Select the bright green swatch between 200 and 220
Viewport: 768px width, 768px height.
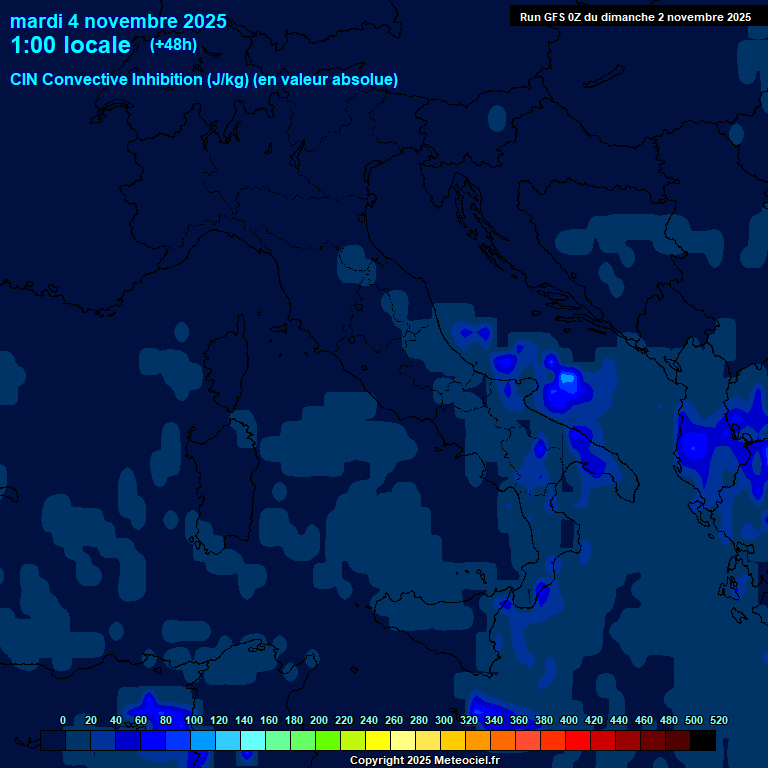[328, 741]
